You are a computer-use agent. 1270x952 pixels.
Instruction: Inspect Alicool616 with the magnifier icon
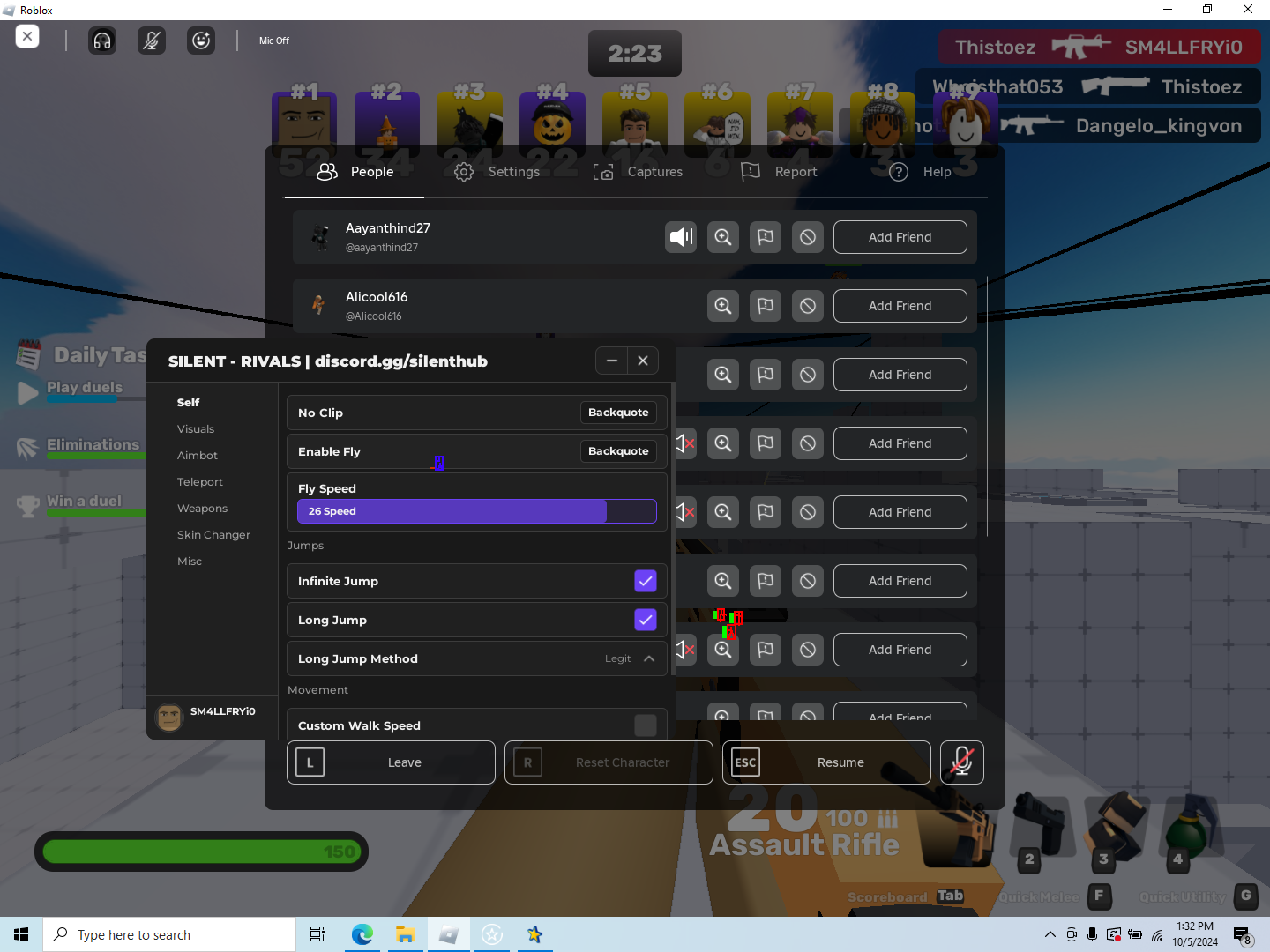tap(723, 306)
